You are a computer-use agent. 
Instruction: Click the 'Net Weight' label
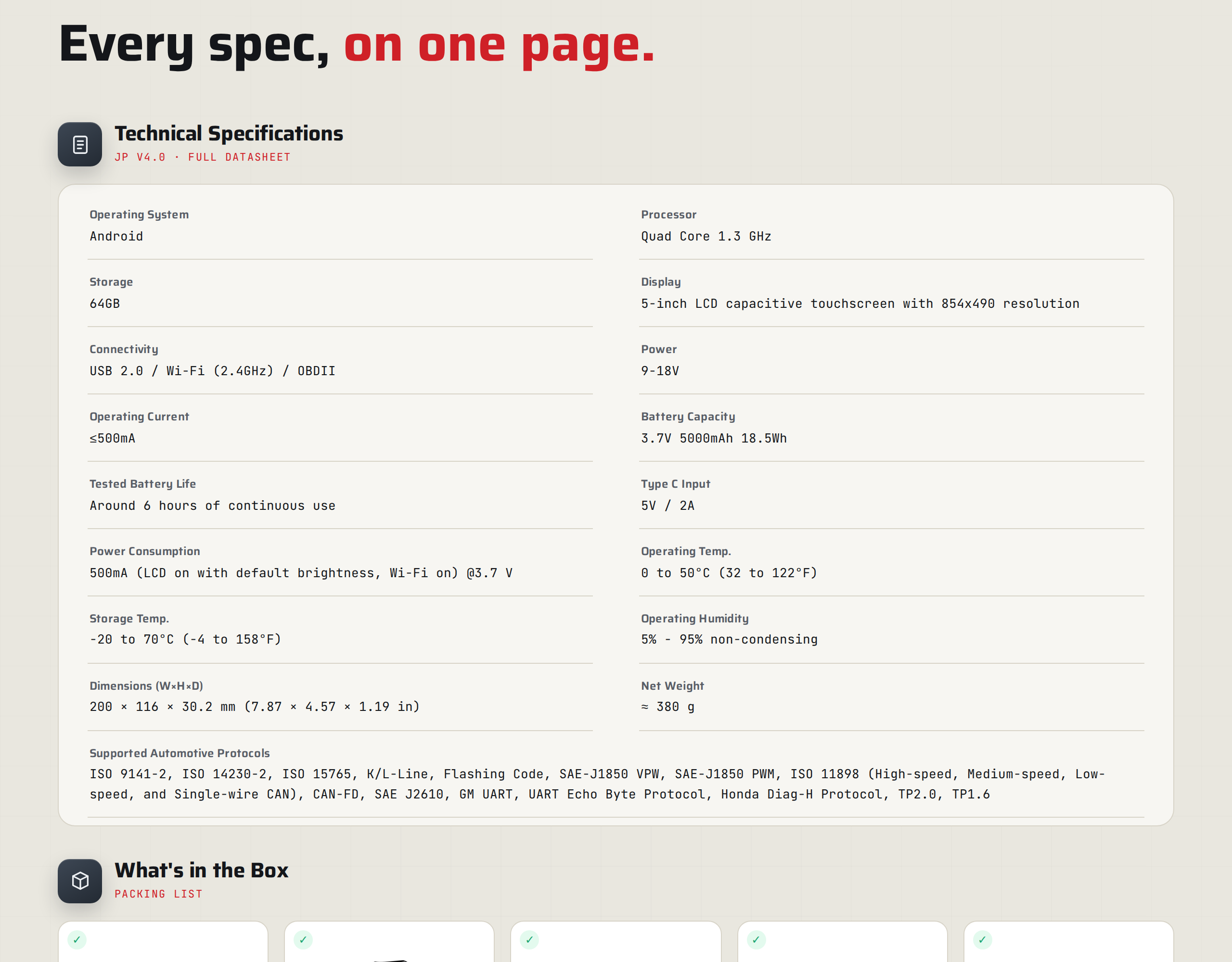672,686
